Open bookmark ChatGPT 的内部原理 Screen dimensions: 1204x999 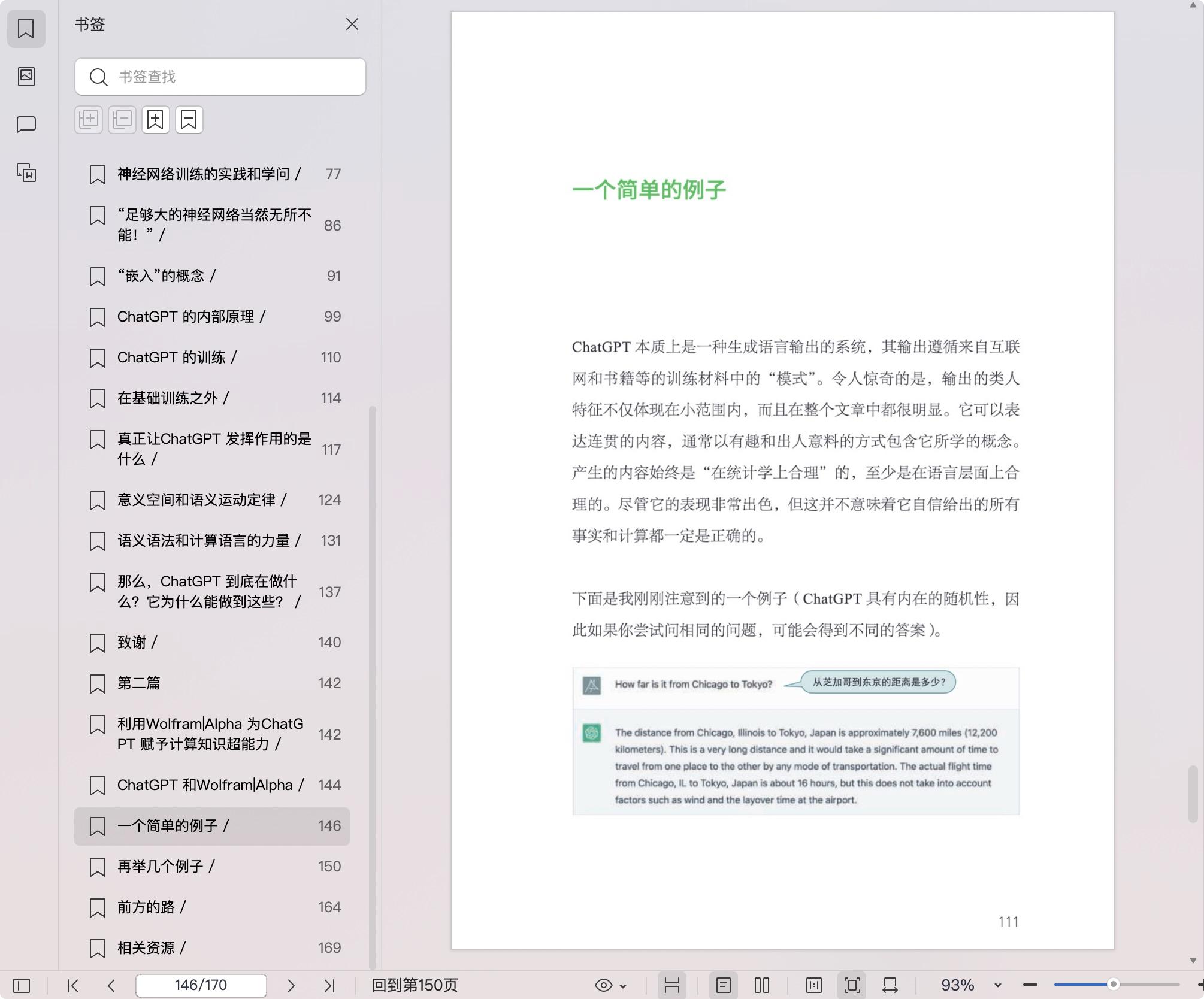[212, 317]
